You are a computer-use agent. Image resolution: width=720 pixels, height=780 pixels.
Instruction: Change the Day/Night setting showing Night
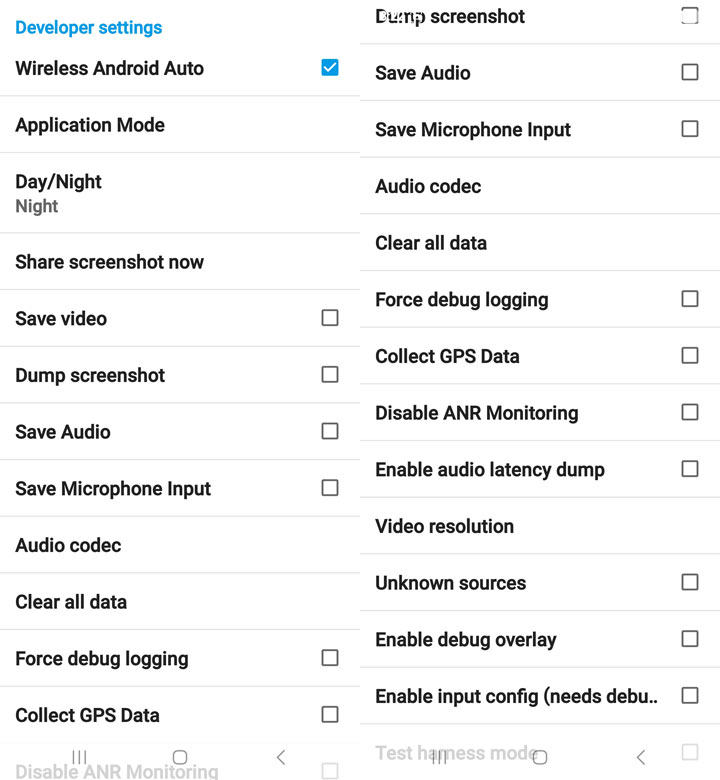tap(58, 193)
